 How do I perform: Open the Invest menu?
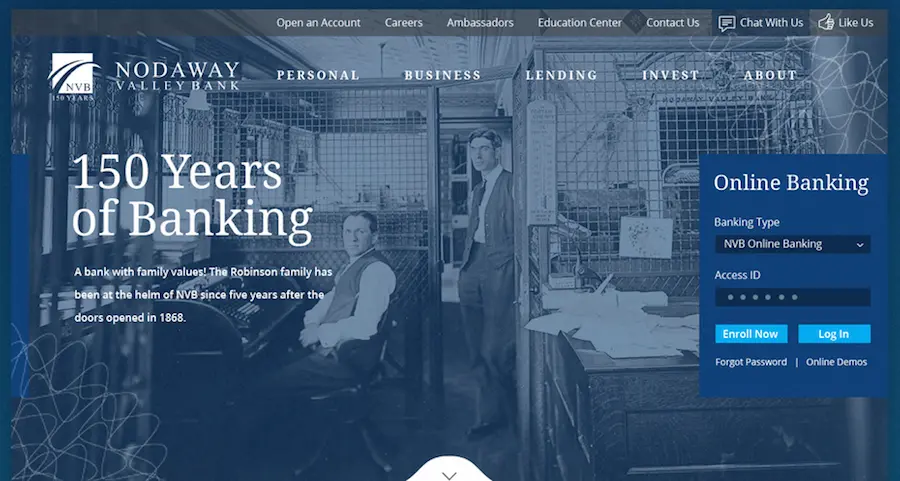(670, 75)
